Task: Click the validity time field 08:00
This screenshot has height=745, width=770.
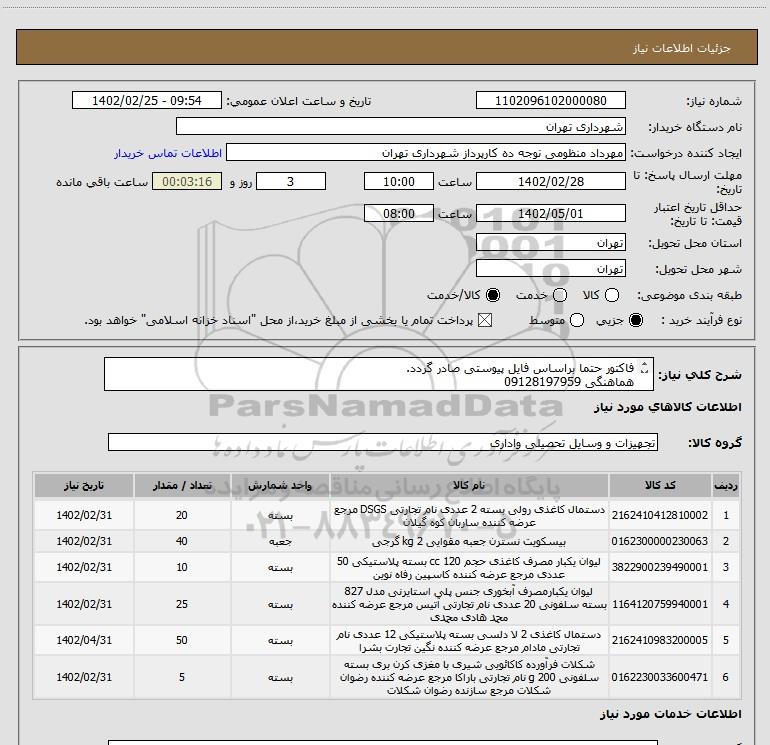Action: tap(399, 213)
